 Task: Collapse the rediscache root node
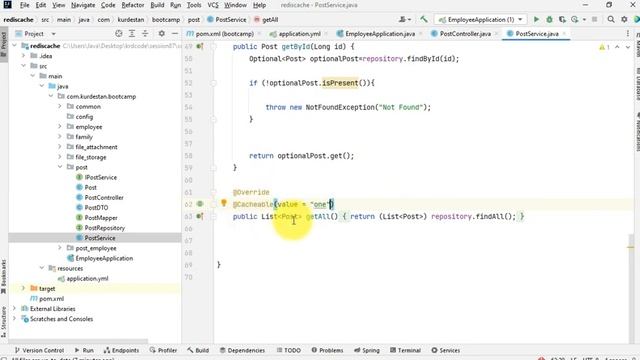(15, 46)
